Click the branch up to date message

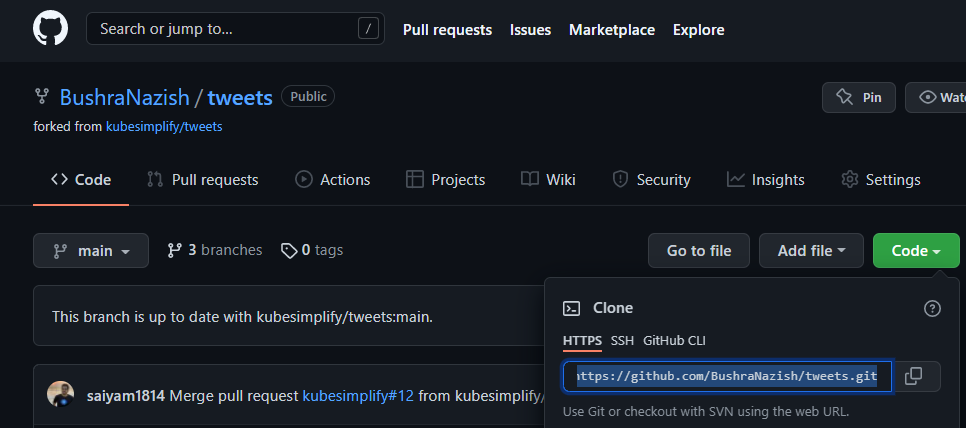(242, 317)
